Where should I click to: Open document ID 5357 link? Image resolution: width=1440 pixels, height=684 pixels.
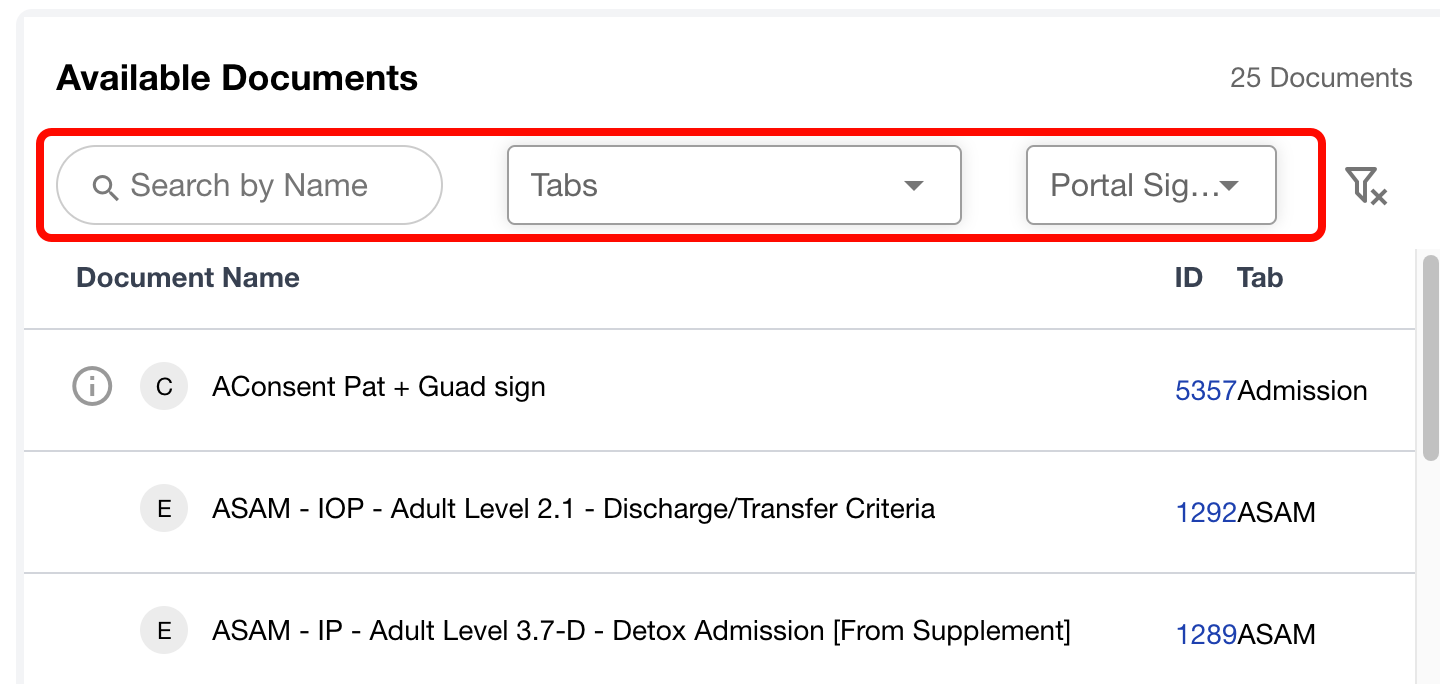(1206, 390)
